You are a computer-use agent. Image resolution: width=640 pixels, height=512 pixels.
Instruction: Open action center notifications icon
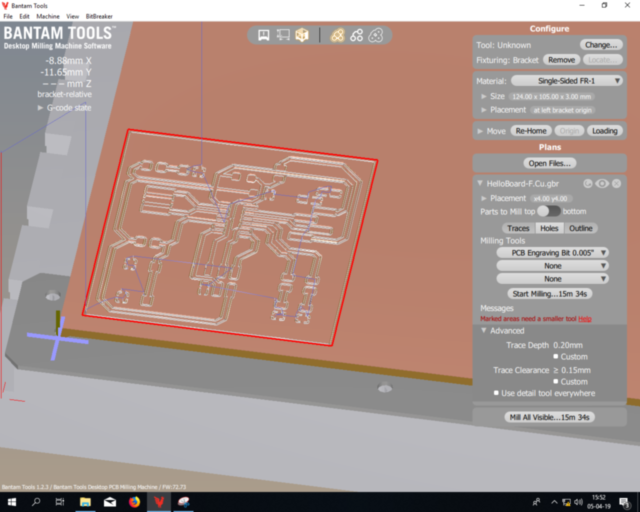[x=624, y=502]
